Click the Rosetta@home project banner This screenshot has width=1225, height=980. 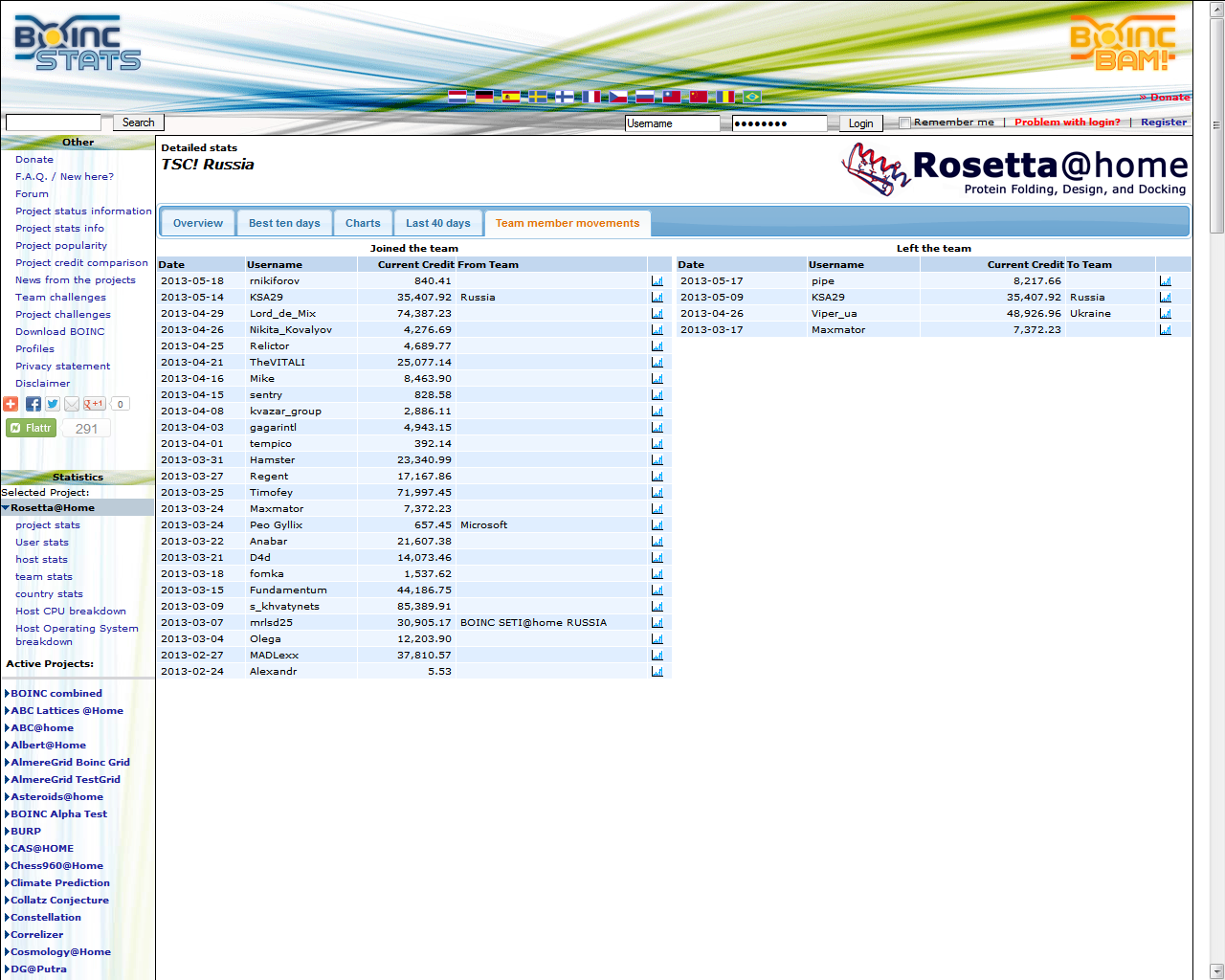click(1015, 170)
